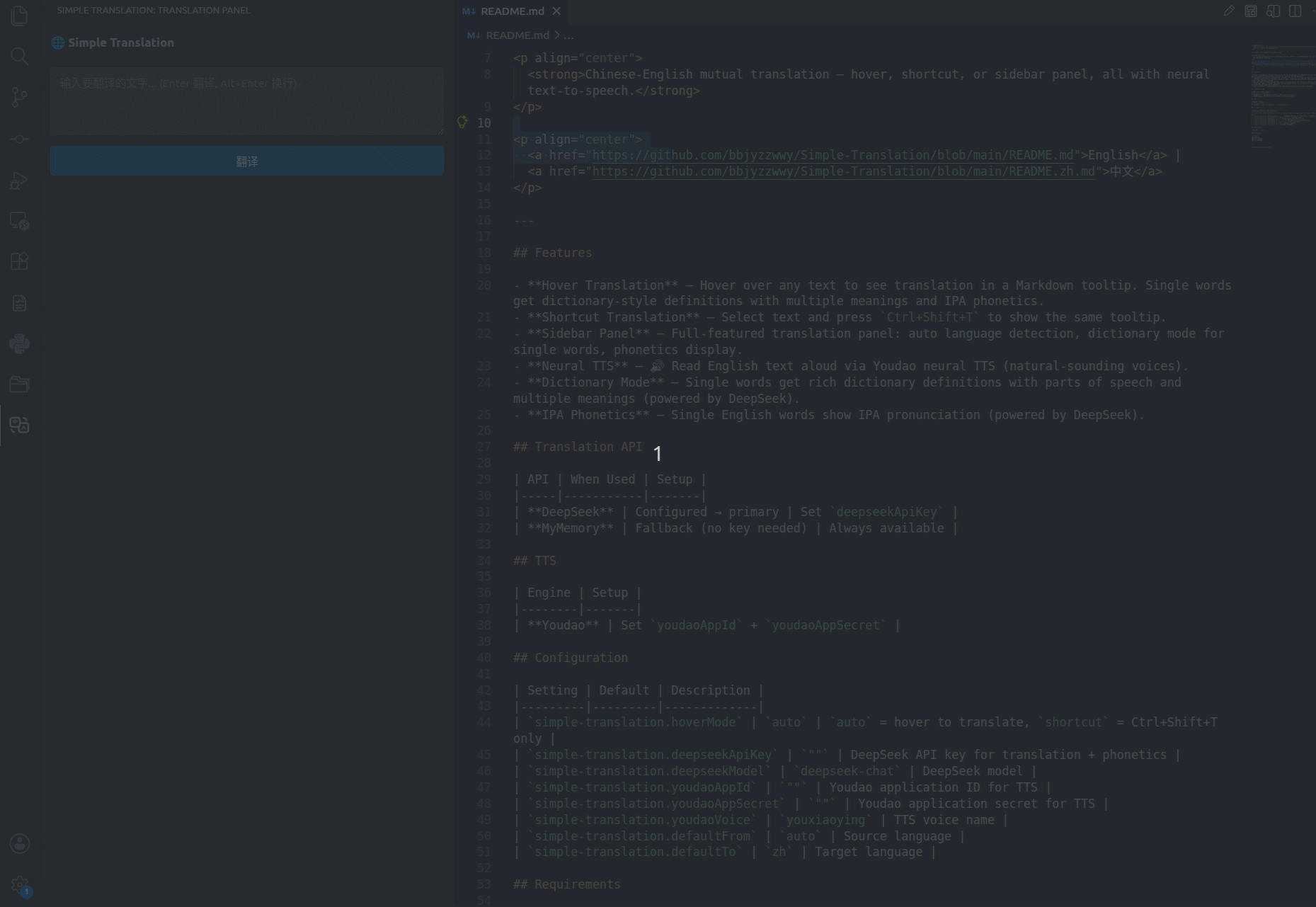Open the Accounts menu icon
This screenshot has height=907, width=1316.
point(20,843)
